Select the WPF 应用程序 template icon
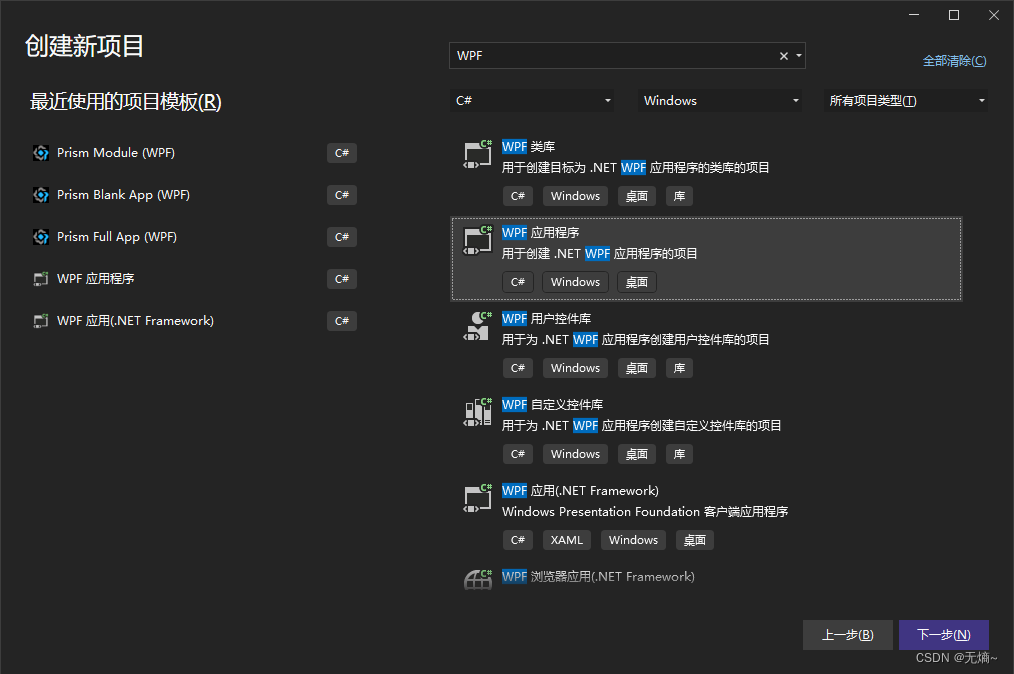 click(477, 239)
